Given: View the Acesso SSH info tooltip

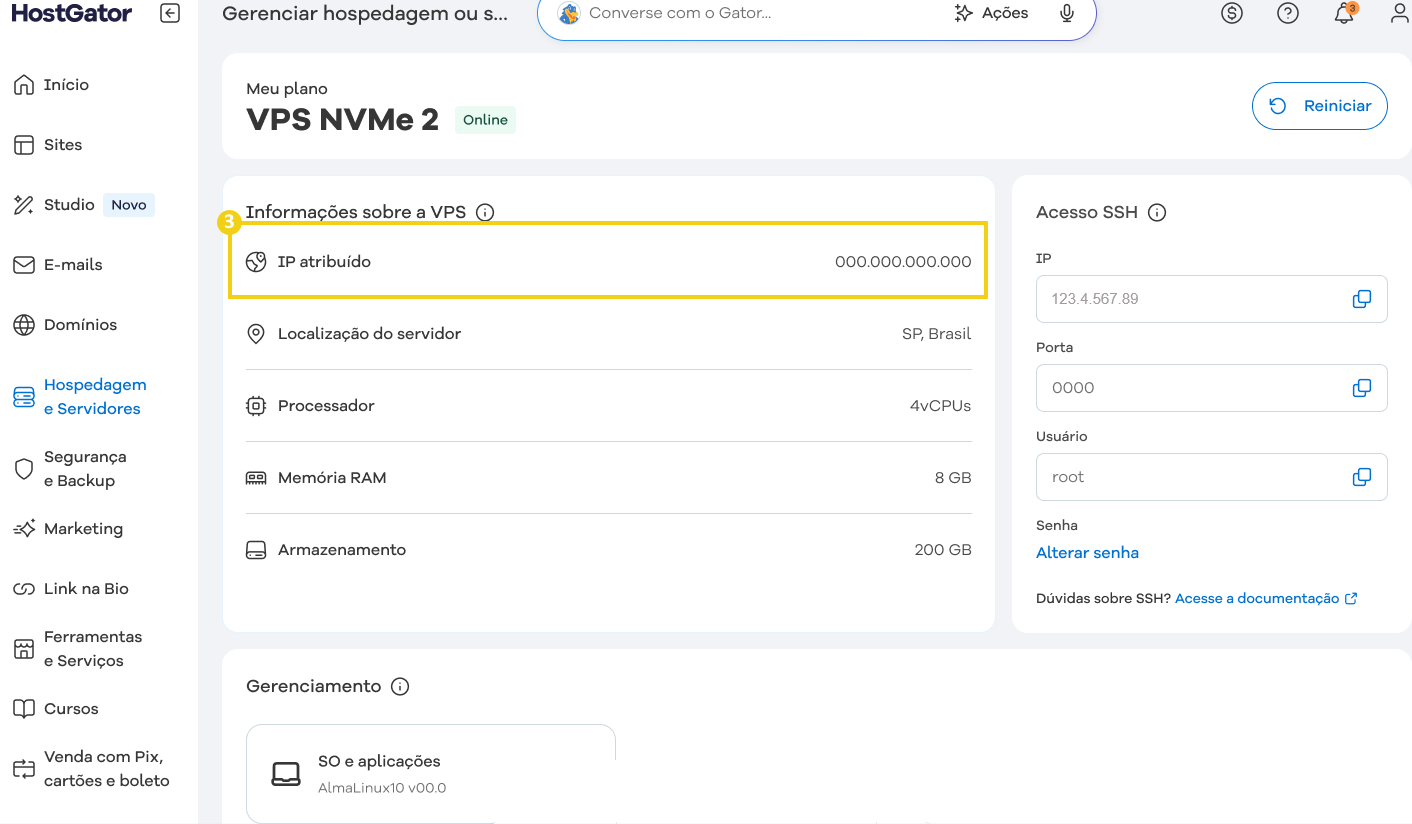Looking at the screenshot, I should point(1157,212).
